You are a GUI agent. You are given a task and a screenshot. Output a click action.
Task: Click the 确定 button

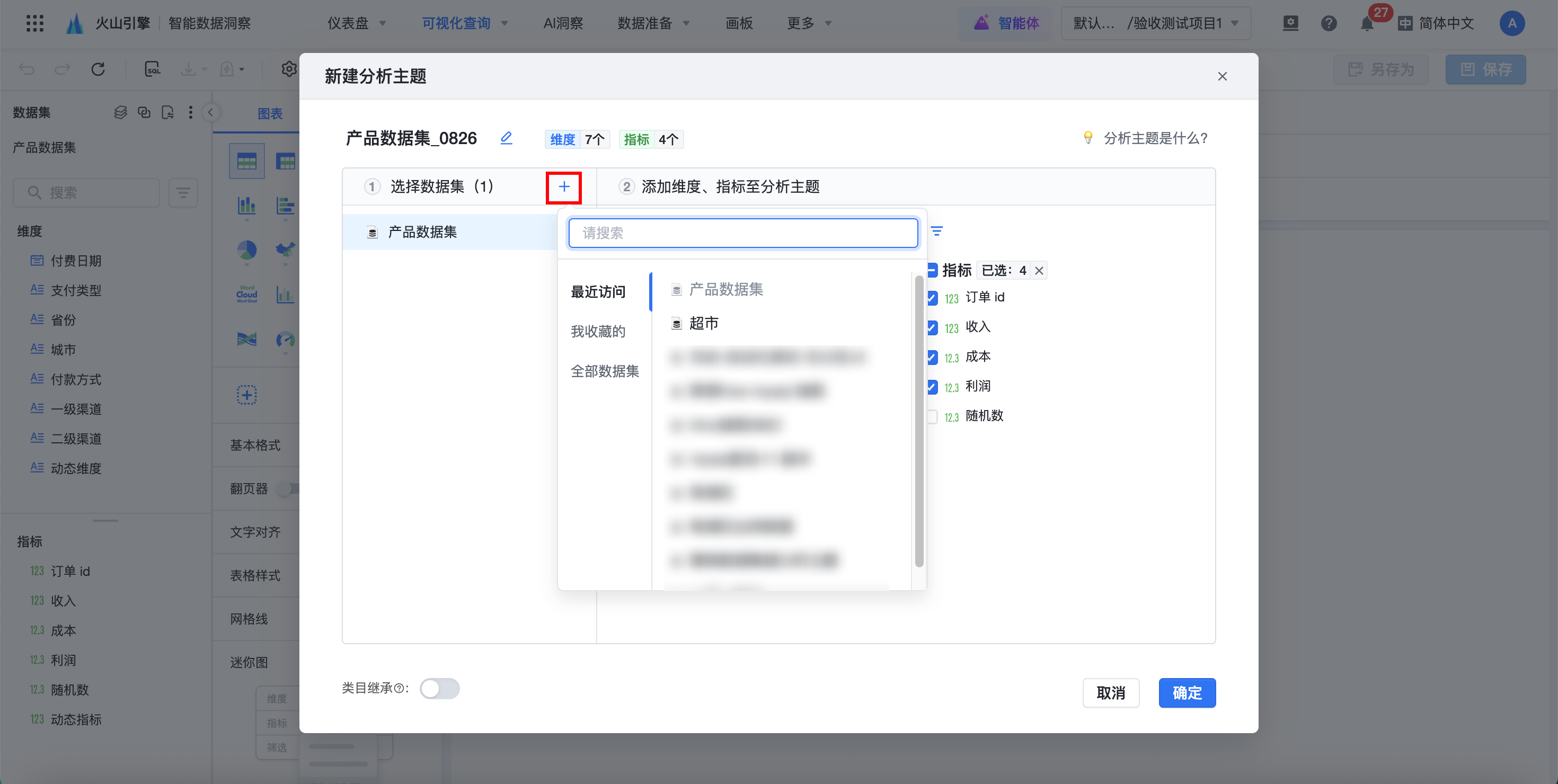(x=1186, y=693)
